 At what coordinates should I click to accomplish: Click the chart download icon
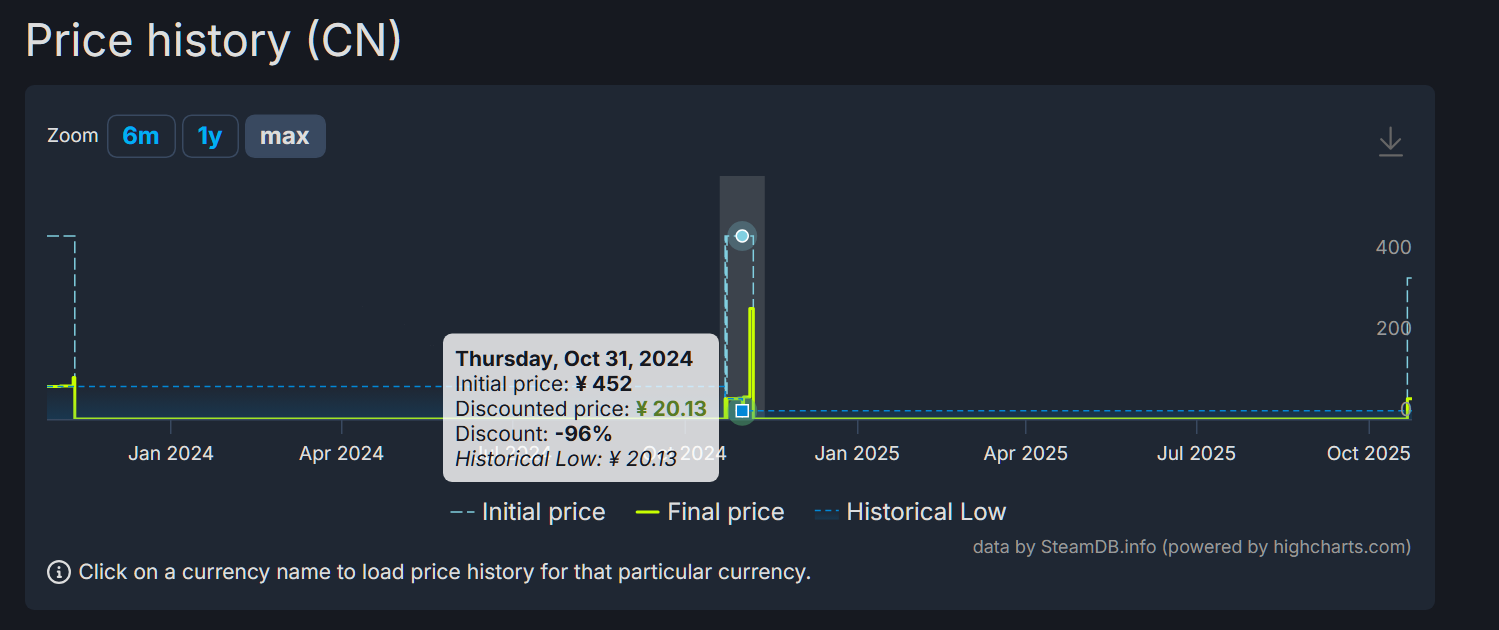(x=1390, y=142)
